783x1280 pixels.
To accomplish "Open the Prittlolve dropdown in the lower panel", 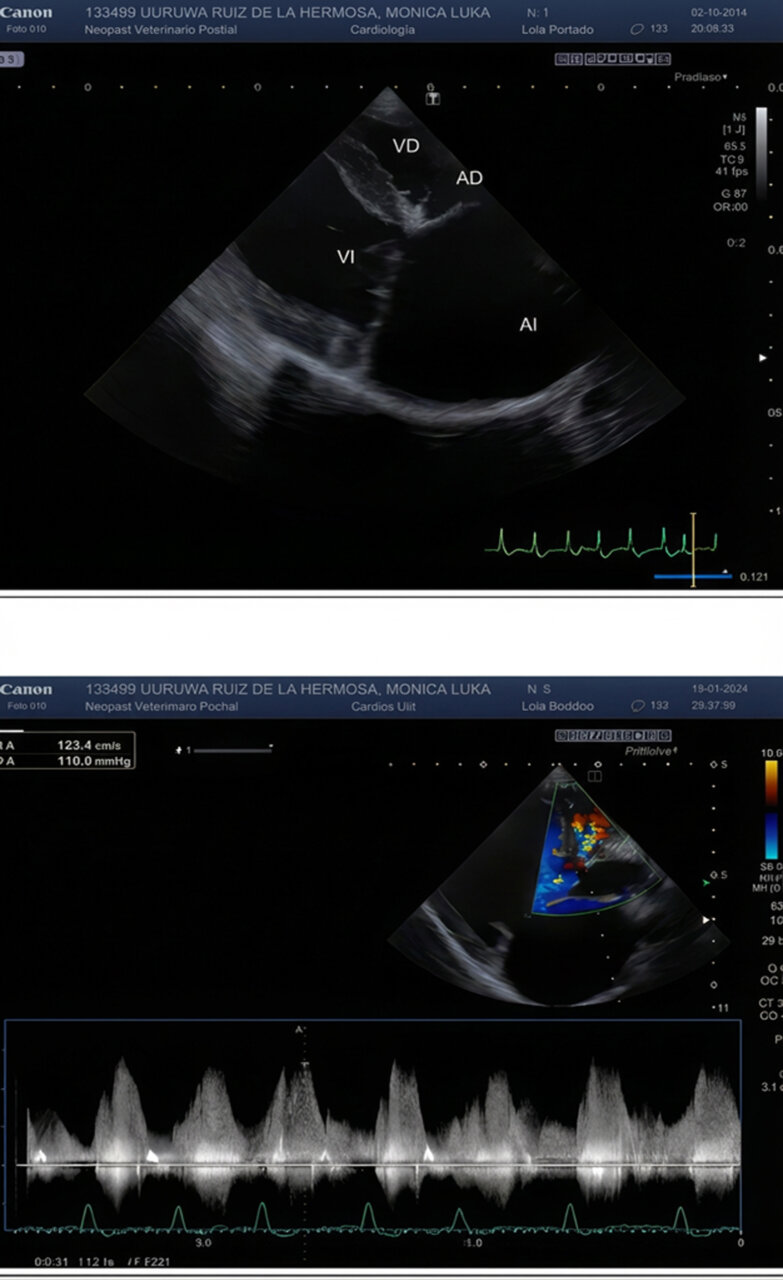I will tap(650, 749).
